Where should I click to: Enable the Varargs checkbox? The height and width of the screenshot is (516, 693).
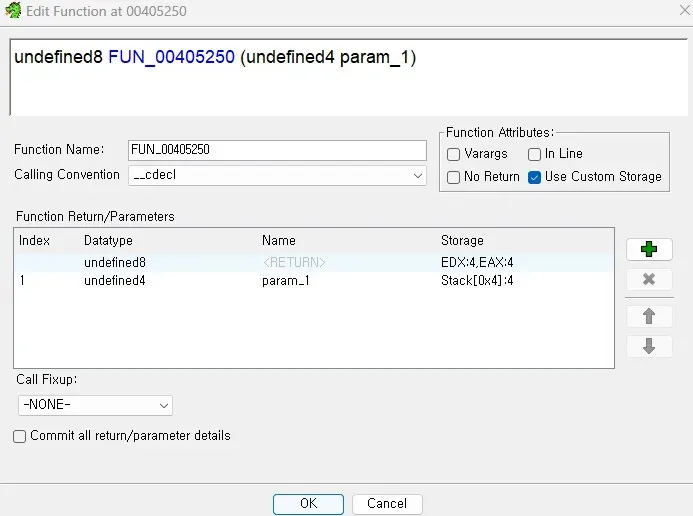454,154
